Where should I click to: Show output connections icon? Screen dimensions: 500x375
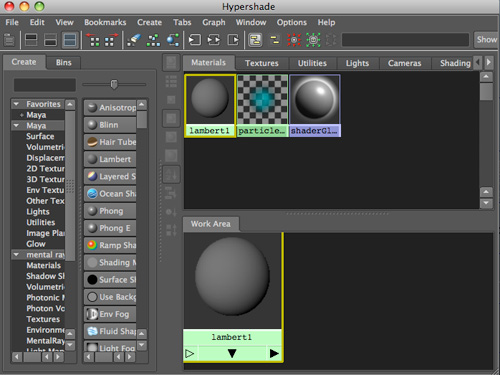tap(233, 40)
